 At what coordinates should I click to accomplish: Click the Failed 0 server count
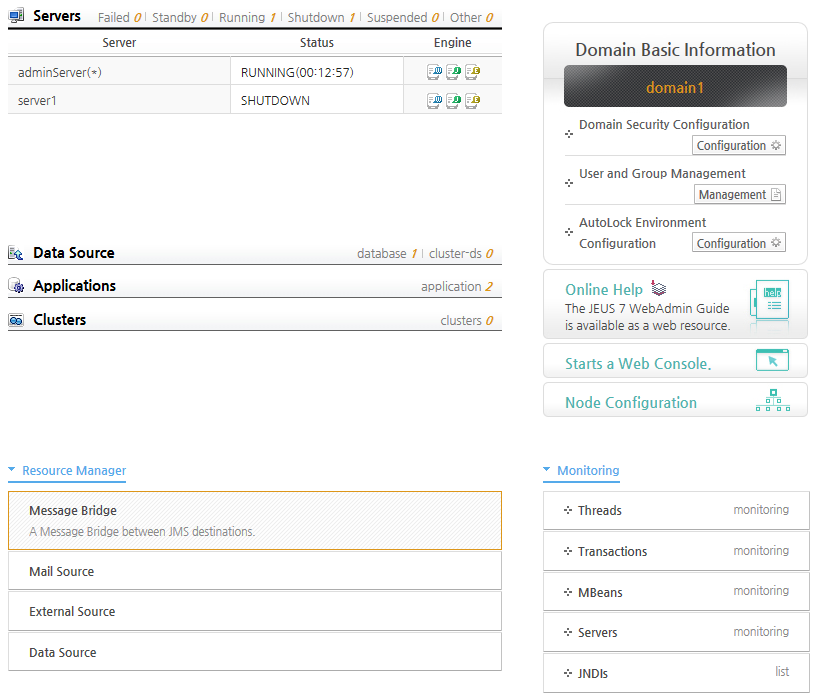point(120,18)
